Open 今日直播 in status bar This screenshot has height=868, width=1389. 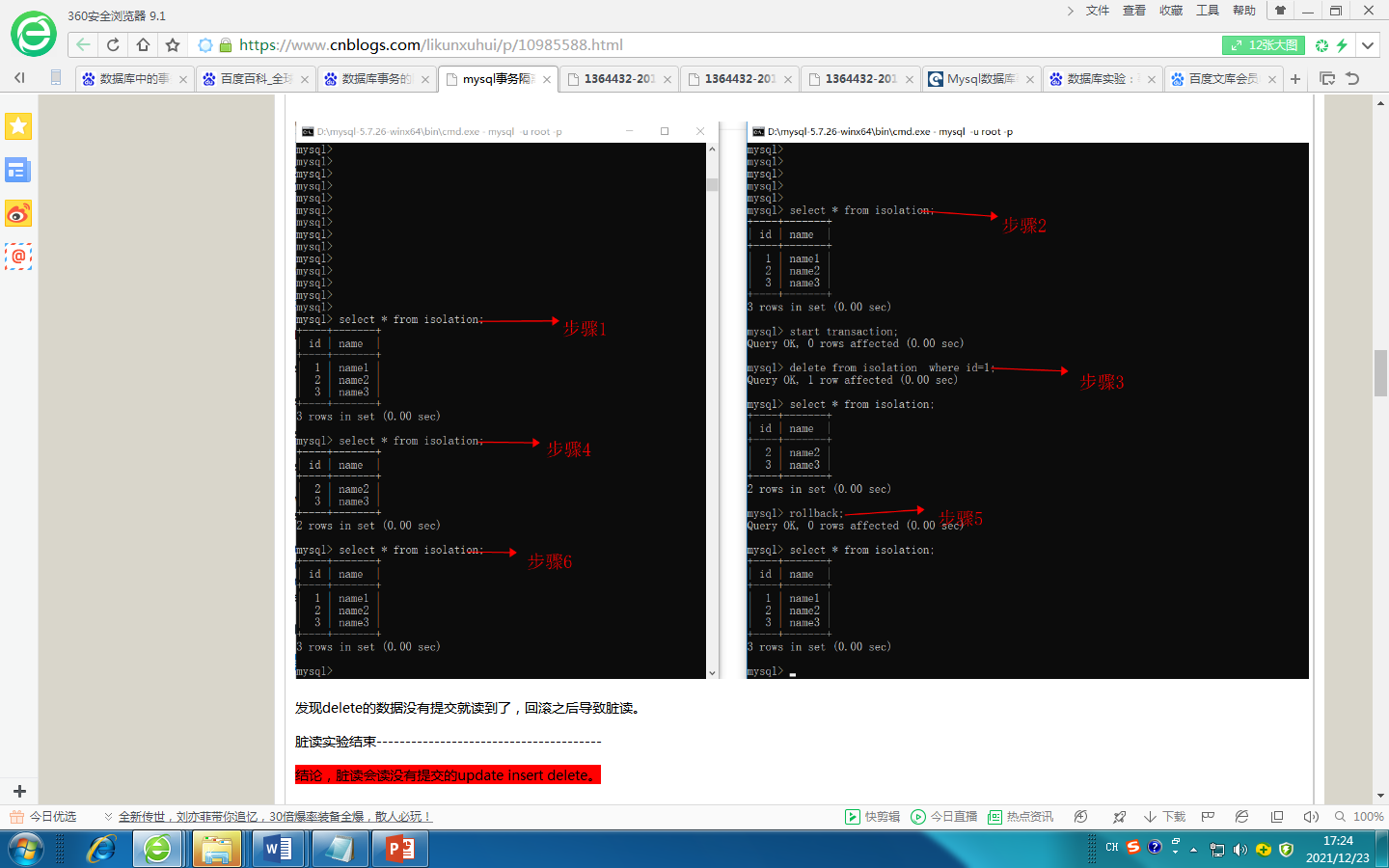[944, 817]
